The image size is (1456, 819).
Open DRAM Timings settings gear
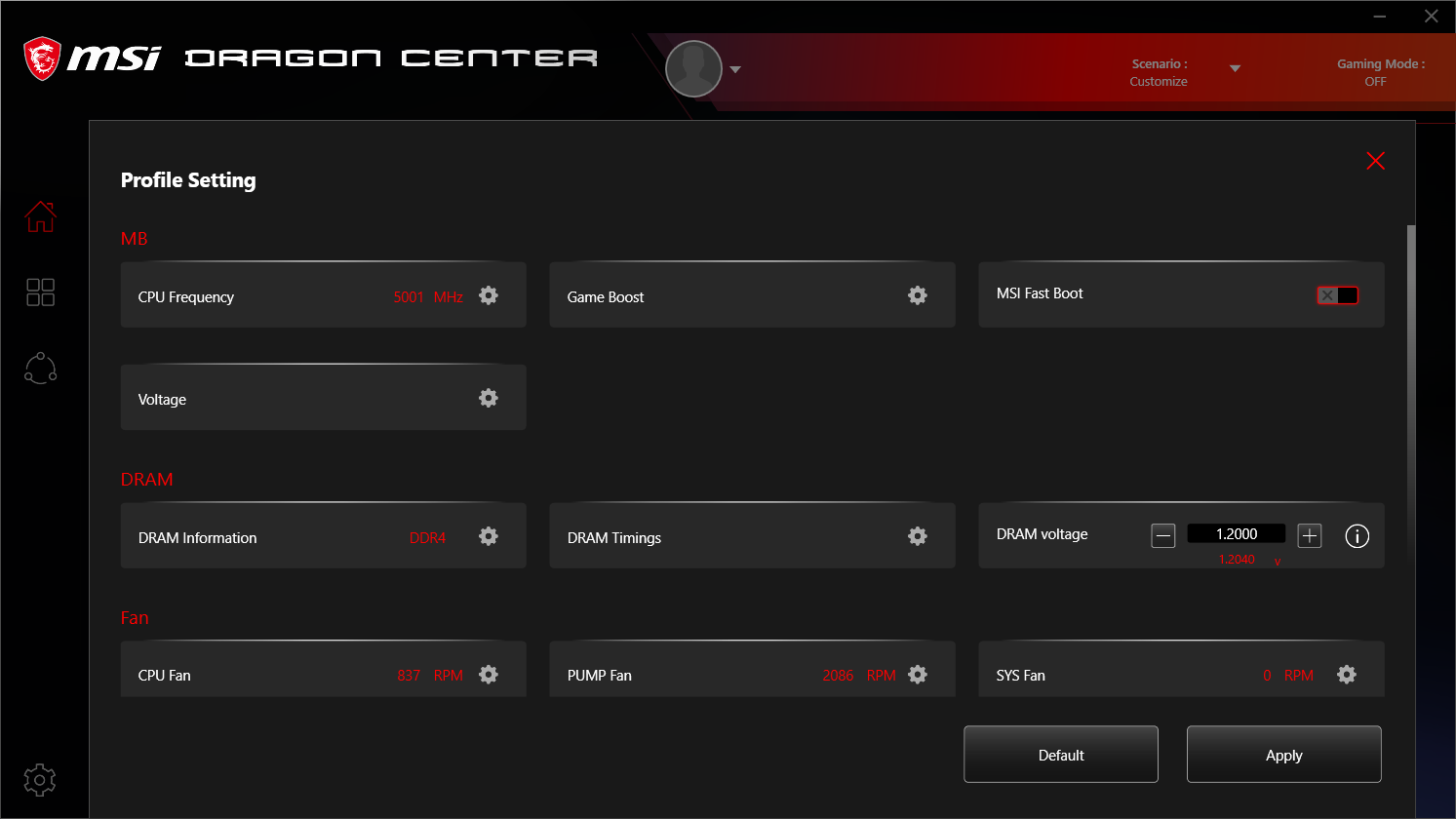pyautogui.click(x=918, y=536)
